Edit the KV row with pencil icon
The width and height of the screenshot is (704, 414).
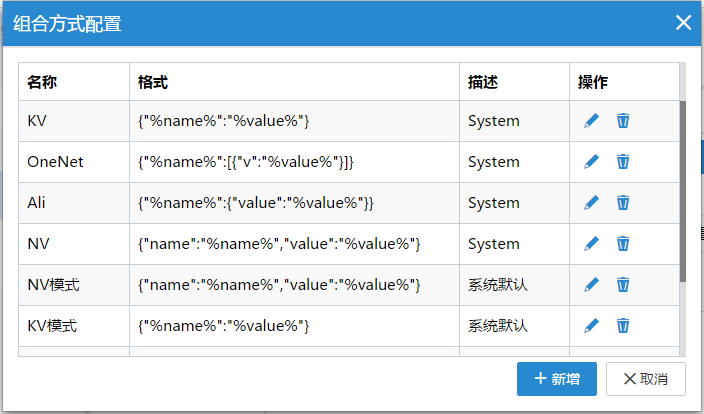pos(591,121)
